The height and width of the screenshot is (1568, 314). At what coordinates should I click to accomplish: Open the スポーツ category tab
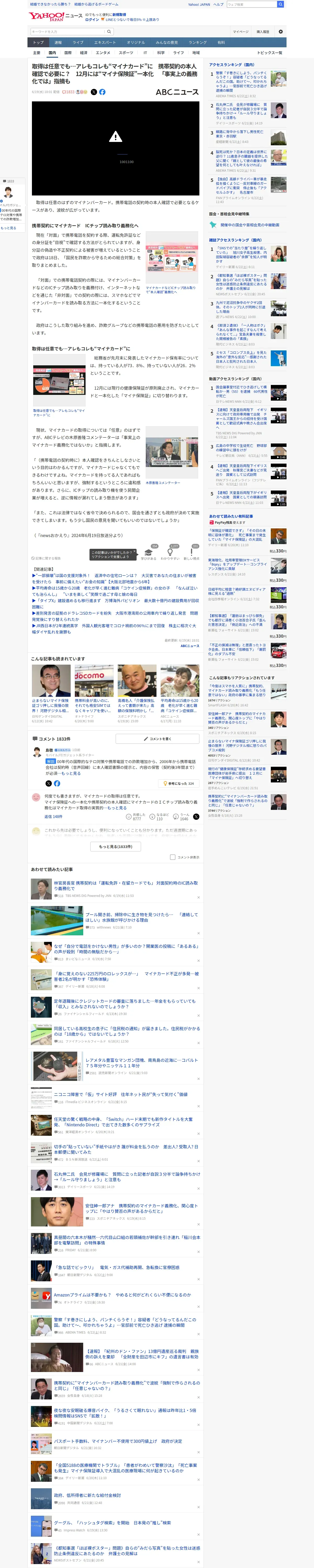tap(126, 53)
